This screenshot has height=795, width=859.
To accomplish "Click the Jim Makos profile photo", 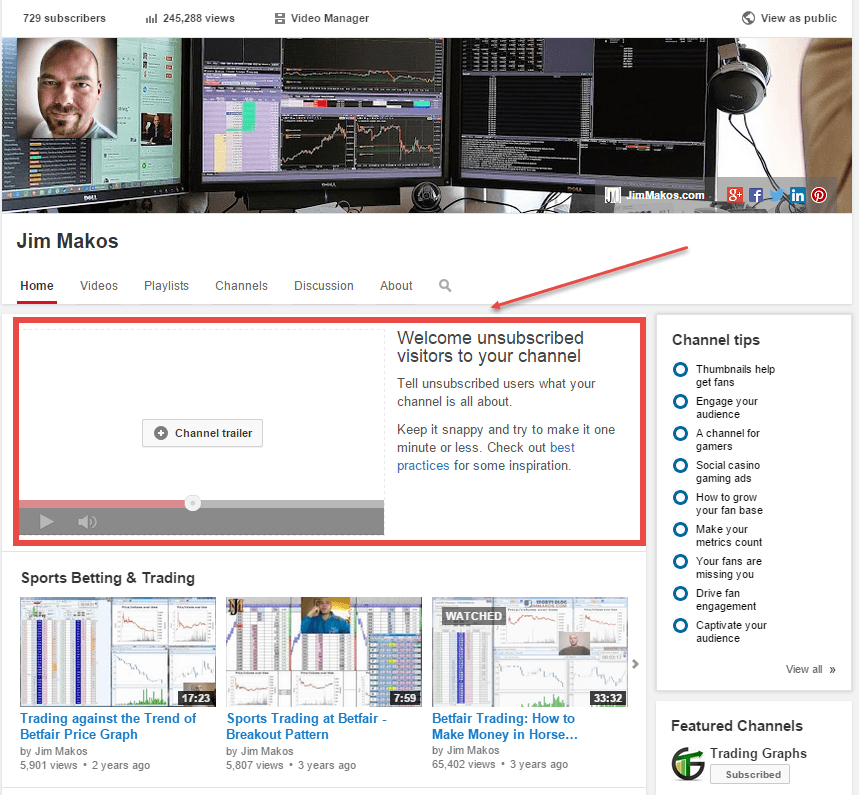I will (67, 88).
